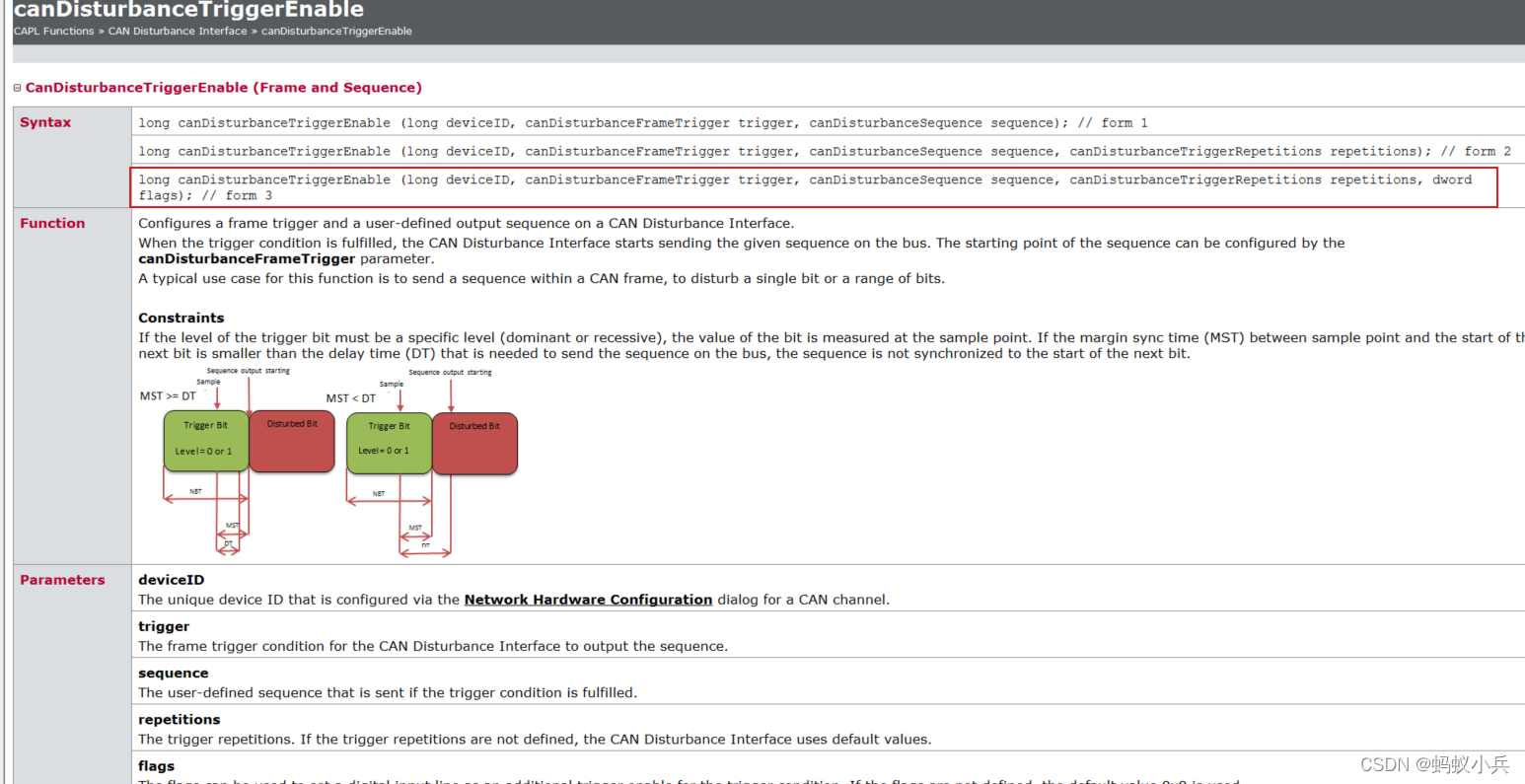Screen dimensions: 1525x784
Task: Click 'Configures a frame trigger' description sentence
Action: [467, 224]
